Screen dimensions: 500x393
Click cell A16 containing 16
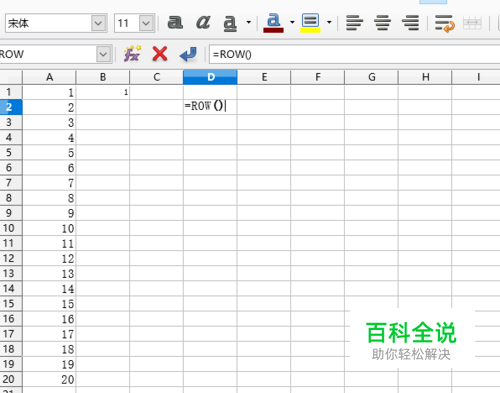(49, 319)
